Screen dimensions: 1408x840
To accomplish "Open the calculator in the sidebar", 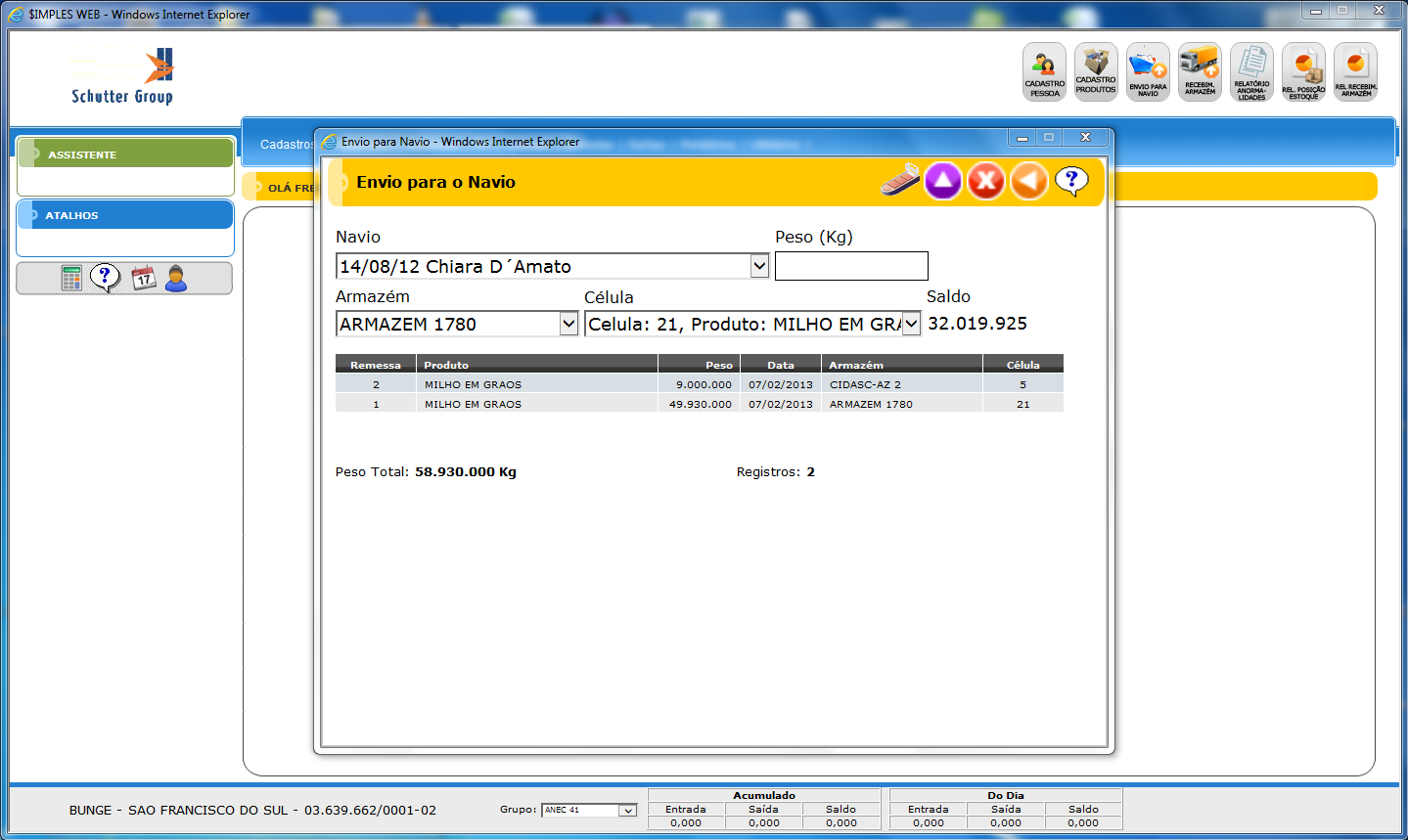I will coord(71,279).
